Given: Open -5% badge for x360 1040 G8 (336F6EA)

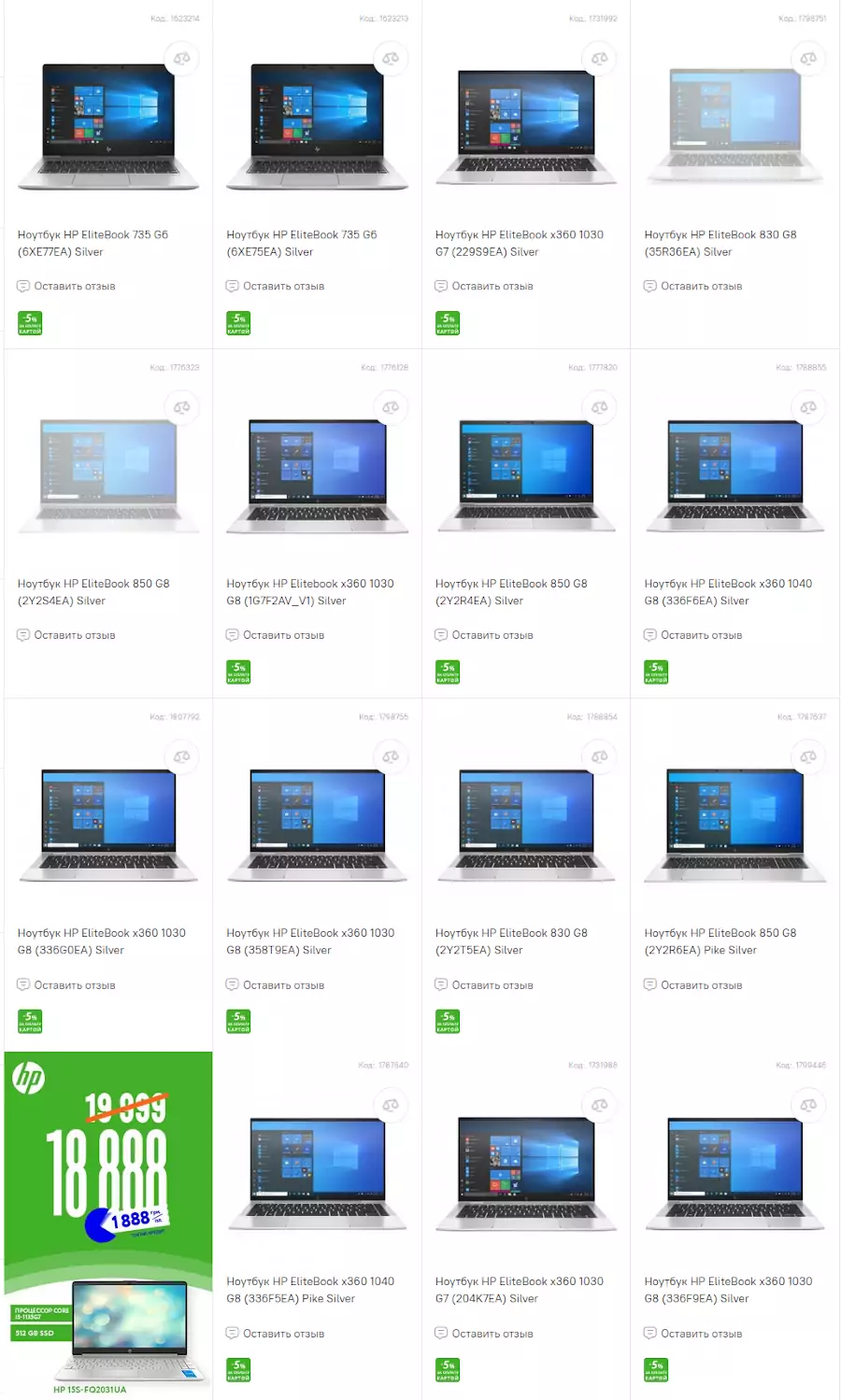Looking at the screenshot, I should pyautogui.click(x=656, y=672).
